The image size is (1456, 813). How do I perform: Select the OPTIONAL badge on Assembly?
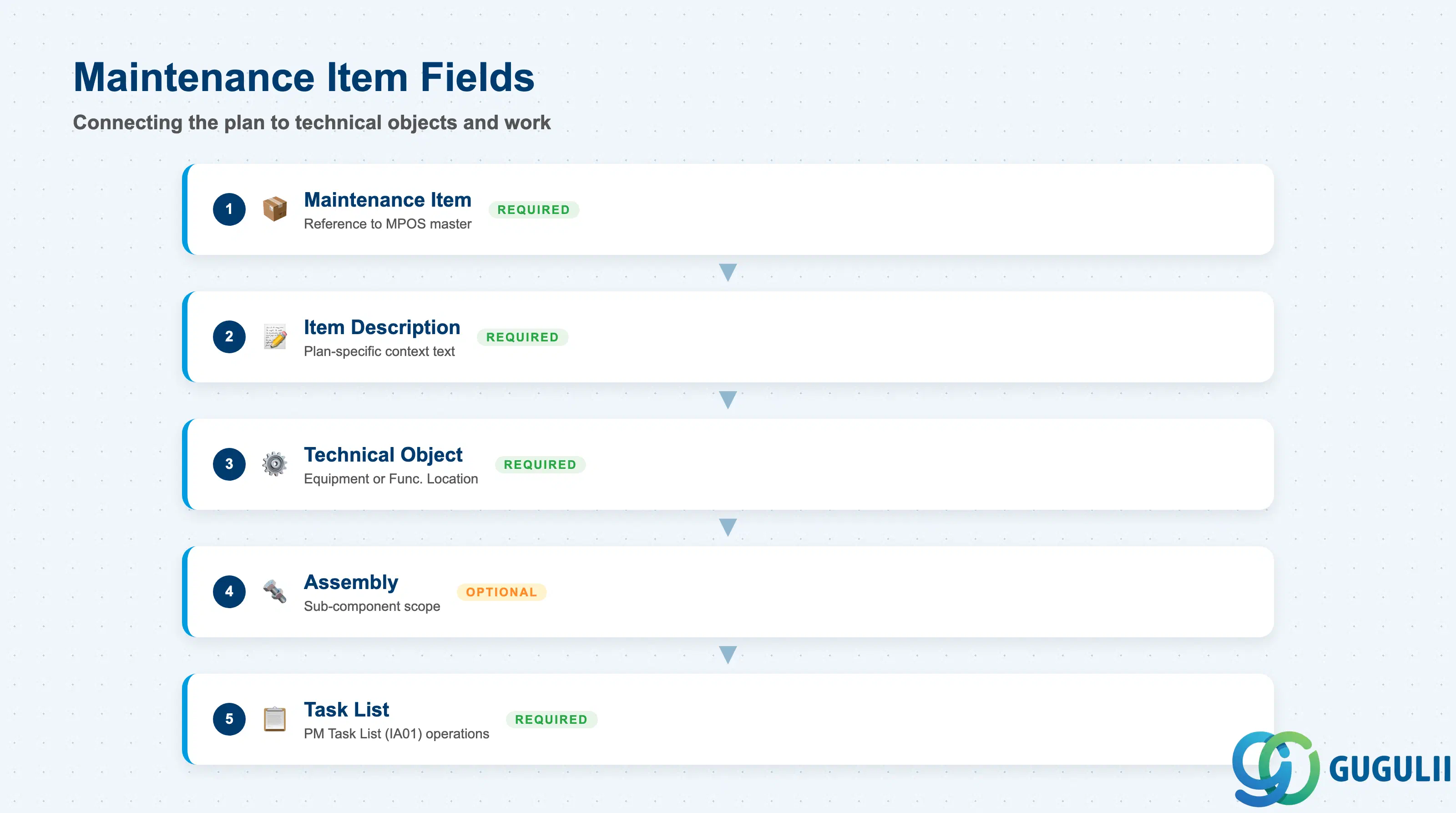pyautogui.click(x=501, y=592)
